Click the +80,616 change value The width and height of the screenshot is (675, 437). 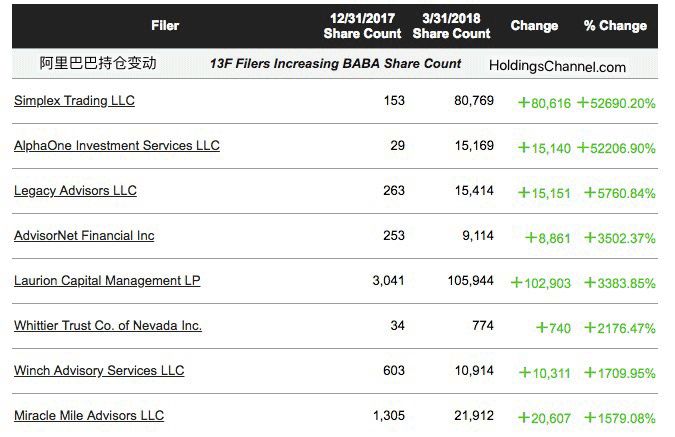(544, 103)
